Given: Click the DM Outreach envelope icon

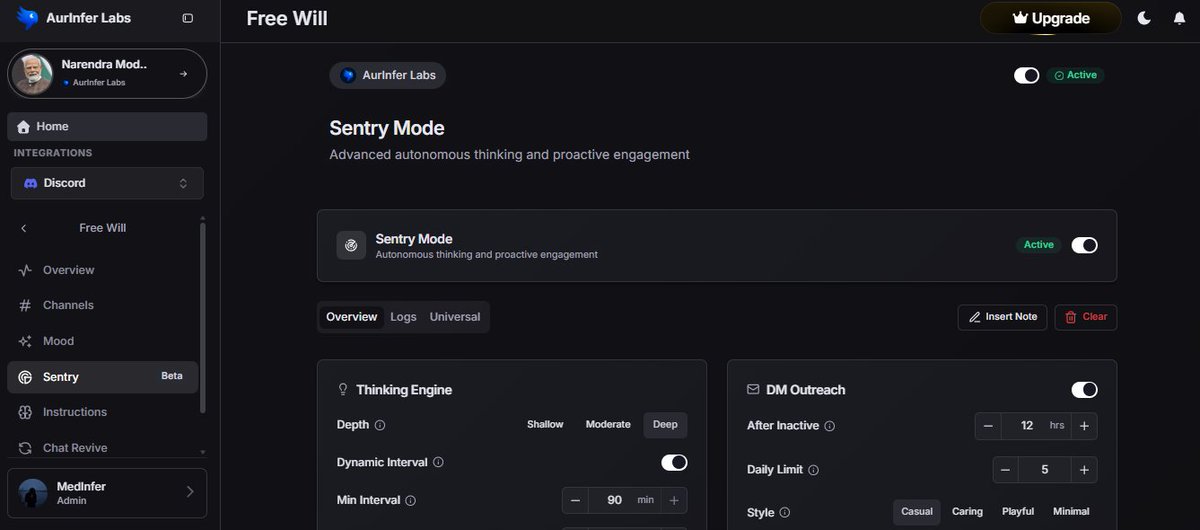Looking at the screenshot, I should coord(753,390).
